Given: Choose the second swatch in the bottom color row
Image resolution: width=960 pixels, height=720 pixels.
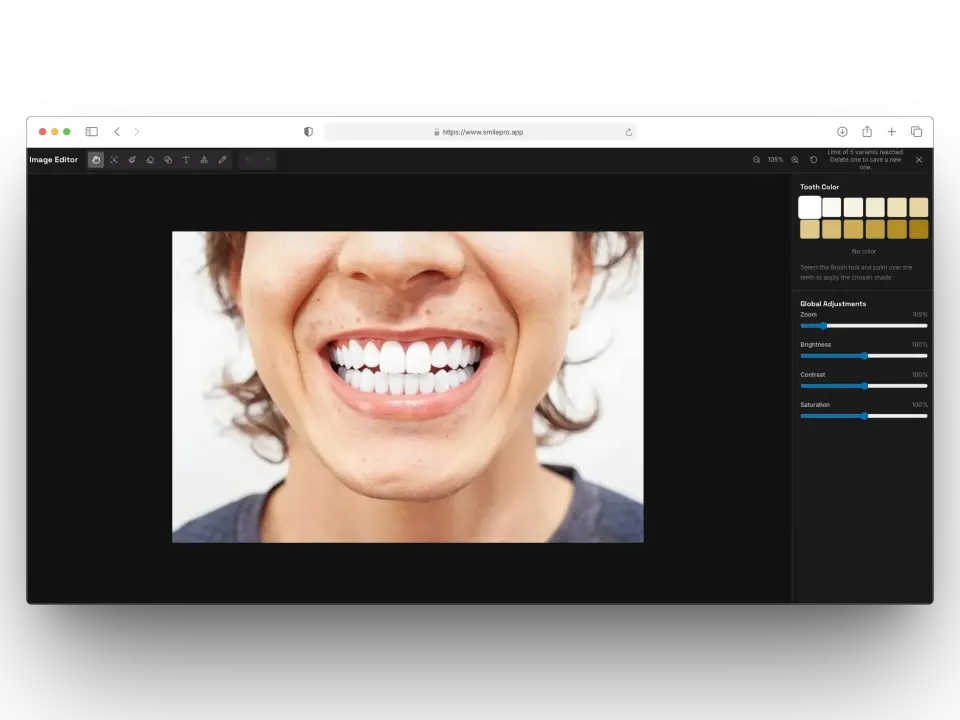Looking at the screenshot, I should pyautogui.click(x=831, y=230).
